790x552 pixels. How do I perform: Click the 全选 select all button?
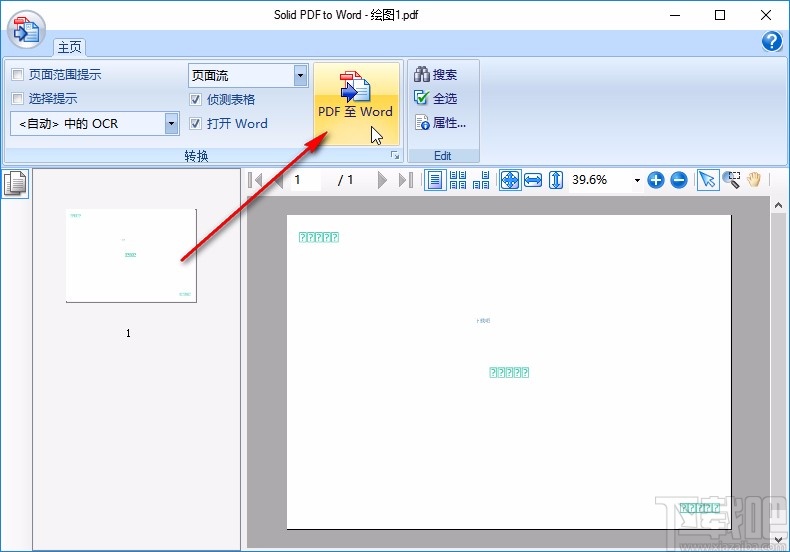point(435,98)
